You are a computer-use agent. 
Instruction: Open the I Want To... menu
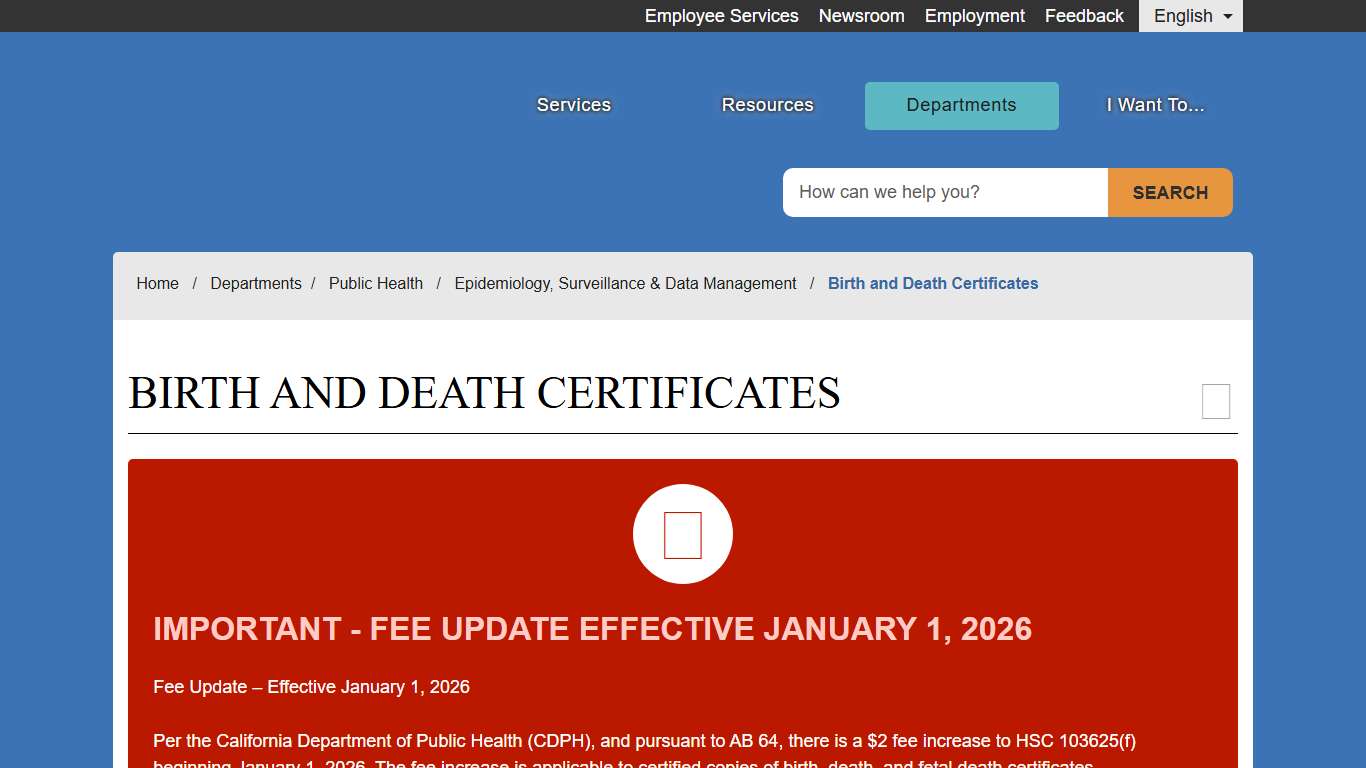(x=1154, y=104)
